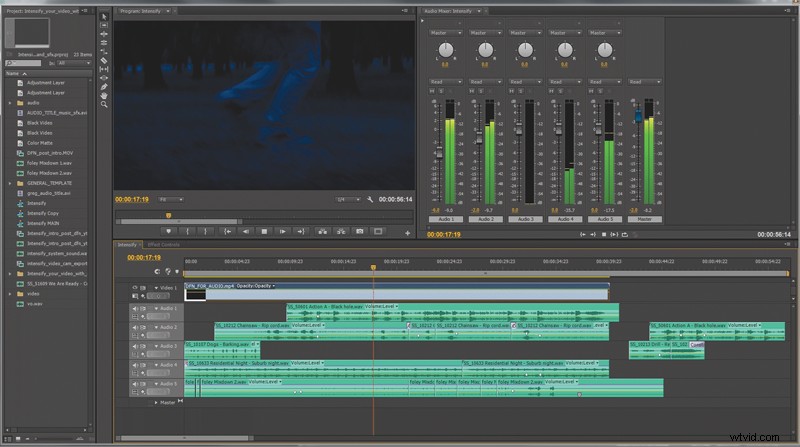The height and width of the screenshot is (447, 800).
Task: Select the Slide tool
Action: pos(104,78)
